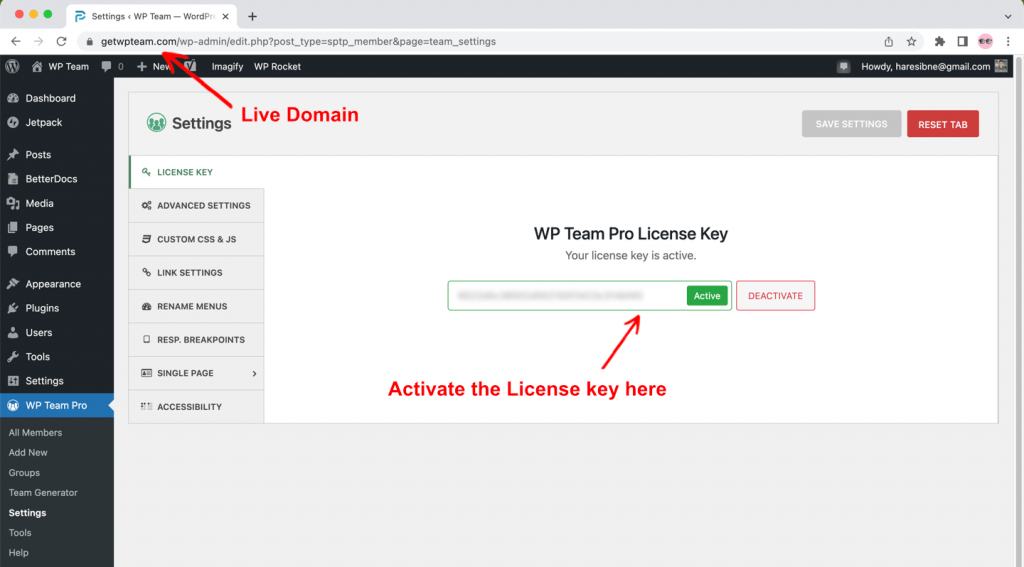Switch to Link Settings tab
Image resolution: width=1024 pixels, height=567 pixels.
pos(197,272)
